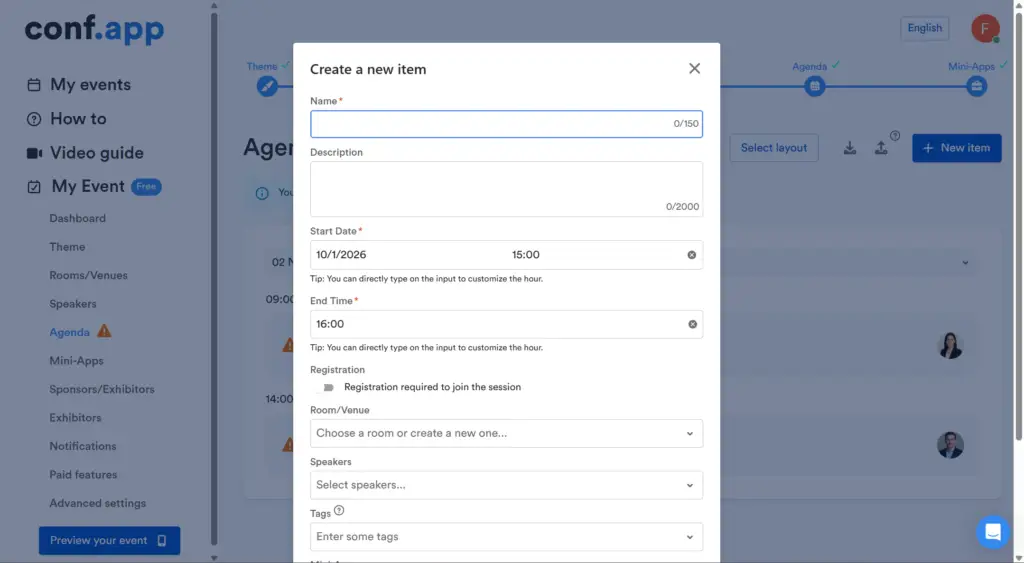Viewport: 1024px width, 563px height.
Task: Click the Free plan badge
Action: point(146,186)
